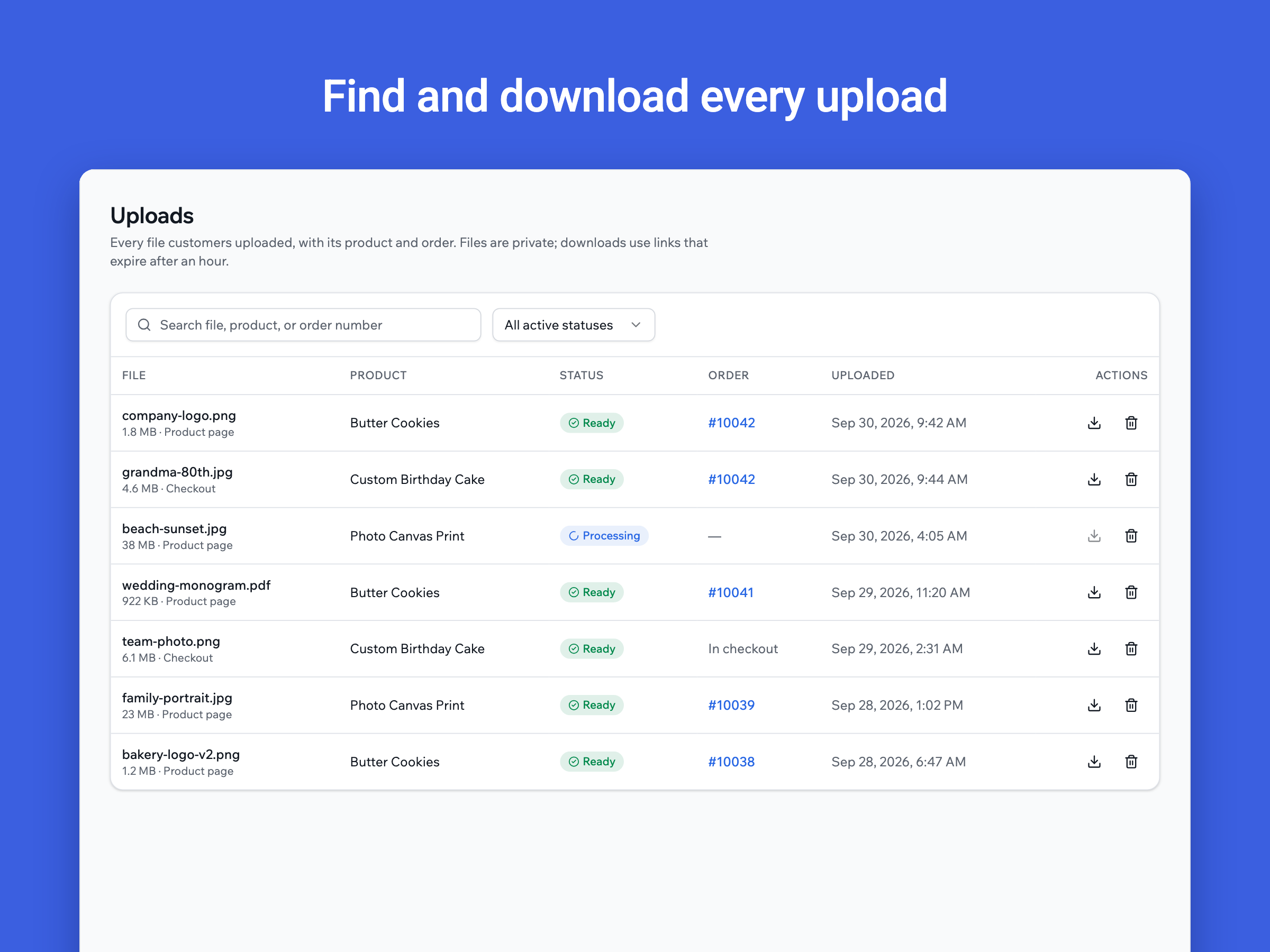This screenshot has width=1270, height=952.
Task: Delete bakery-logo-v2.png upload
Action: pos(1131,762)
